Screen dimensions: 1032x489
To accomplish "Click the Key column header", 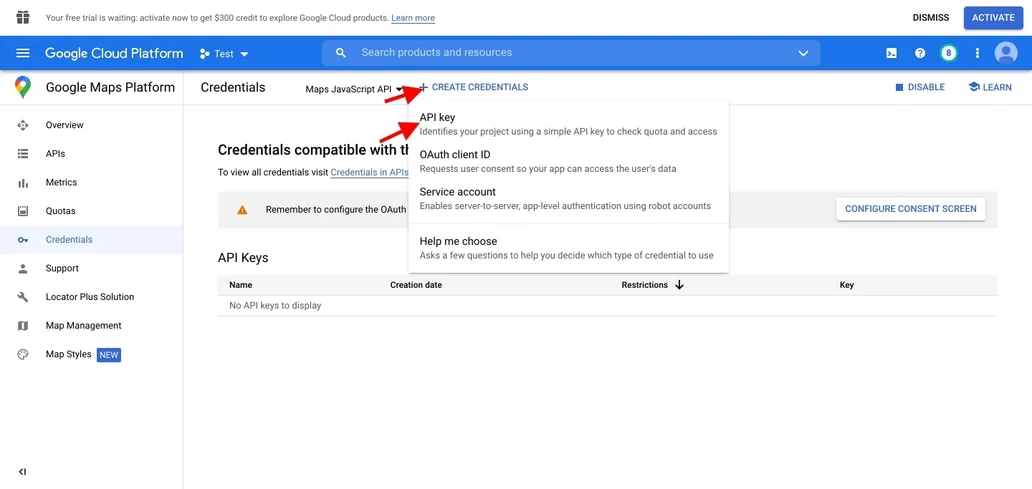I will pos(846,285).
